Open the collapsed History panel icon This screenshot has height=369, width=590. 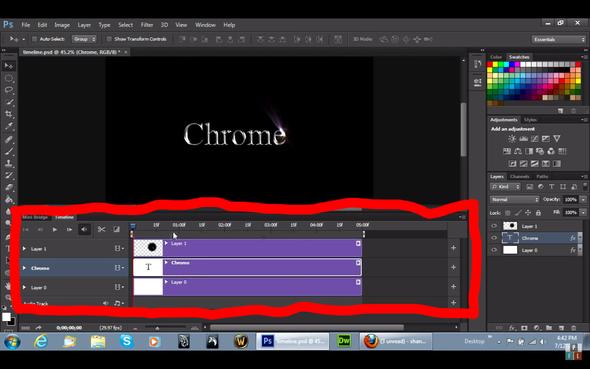477,64
